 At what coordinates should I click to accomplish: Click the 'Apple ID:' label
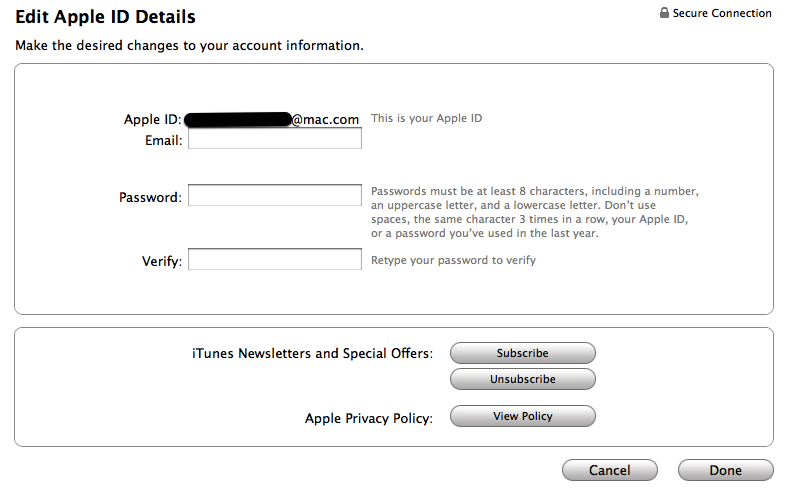point(152,120)
